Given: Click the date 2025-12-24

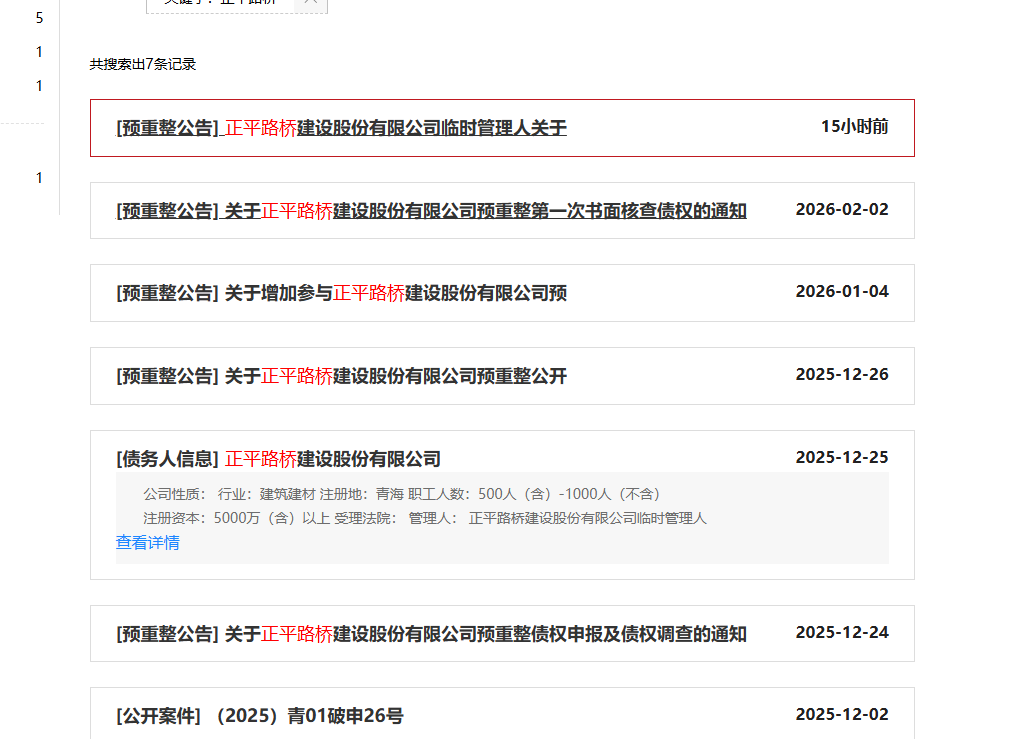Looking at the screenshot, I should tap(842, 632).
